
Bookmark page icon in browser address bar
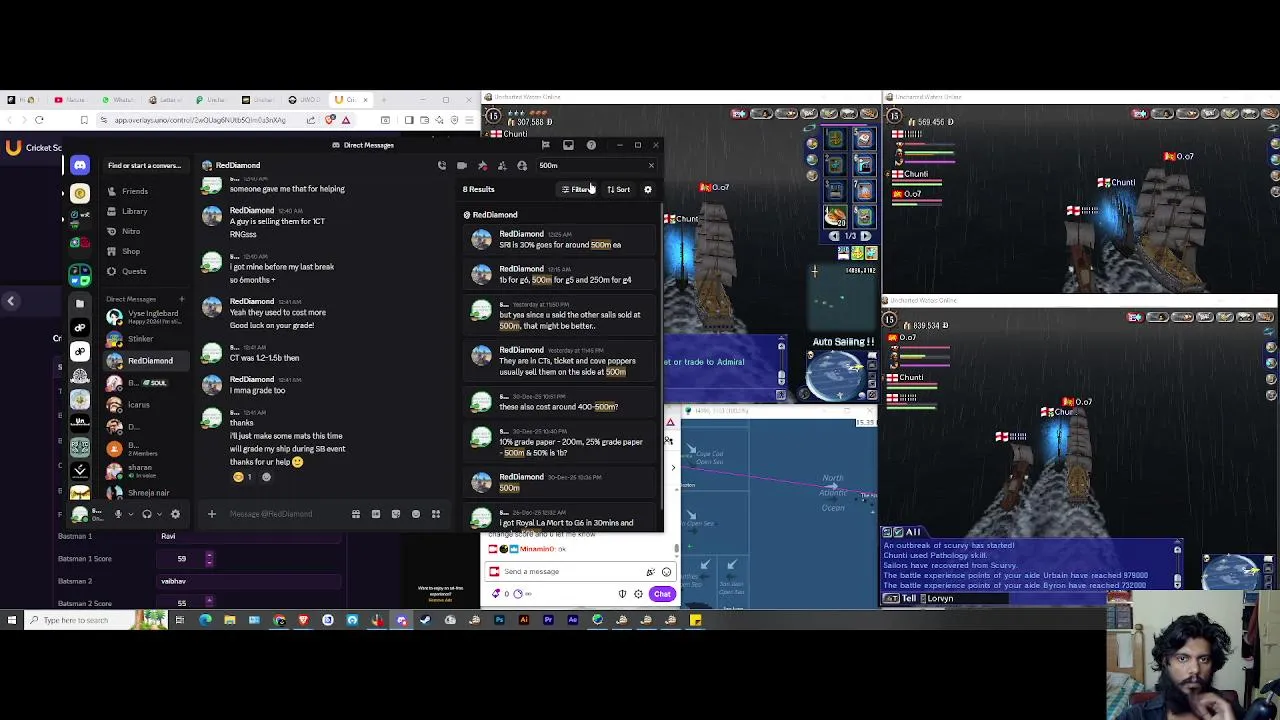tap(84, 120)
